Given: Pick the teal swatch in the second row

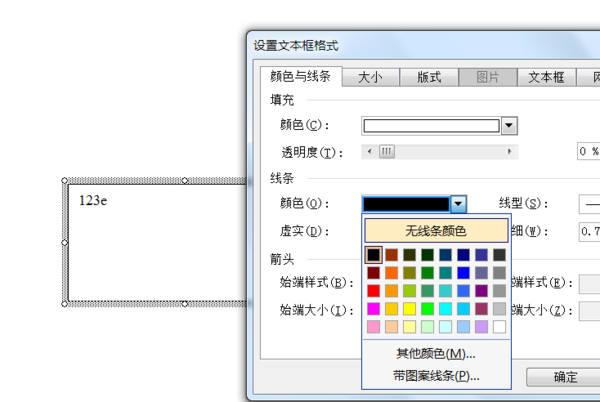Looking at the screenshot, I should tap(445, 273).
